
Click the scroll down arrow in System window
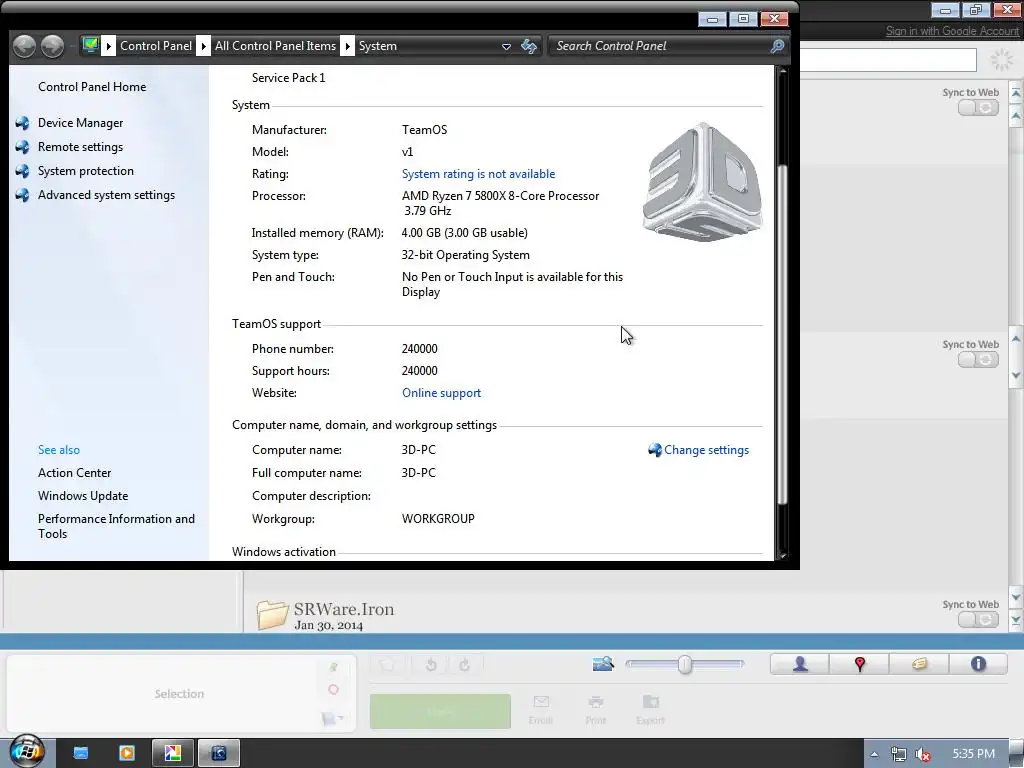point(782,554)
